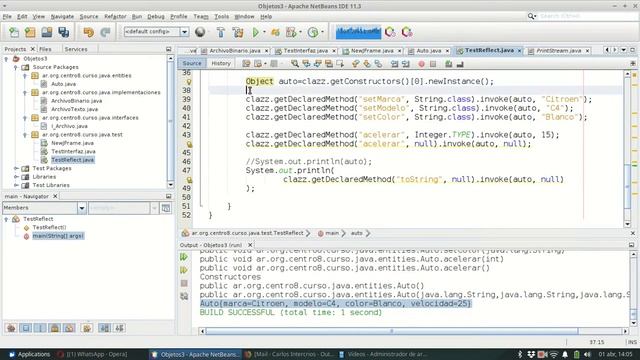This screenshot has height=360, width=640.
Task: Close the PrintStream.java tab
Action: (x=587, y=51)
